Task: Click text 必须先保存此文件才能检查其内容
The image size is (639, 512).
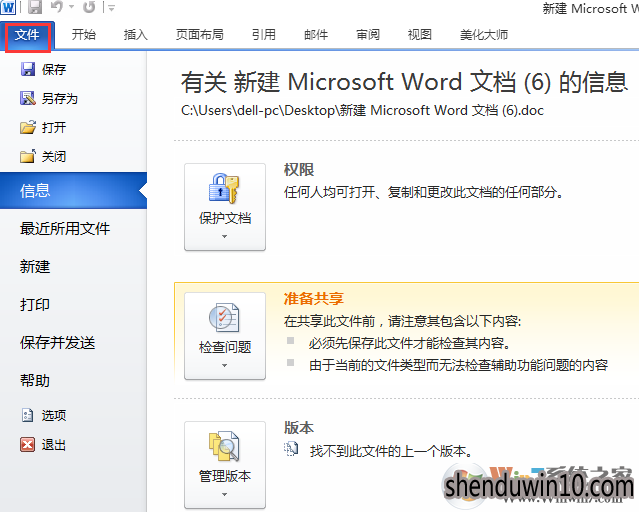Action: tap(410, 343)
